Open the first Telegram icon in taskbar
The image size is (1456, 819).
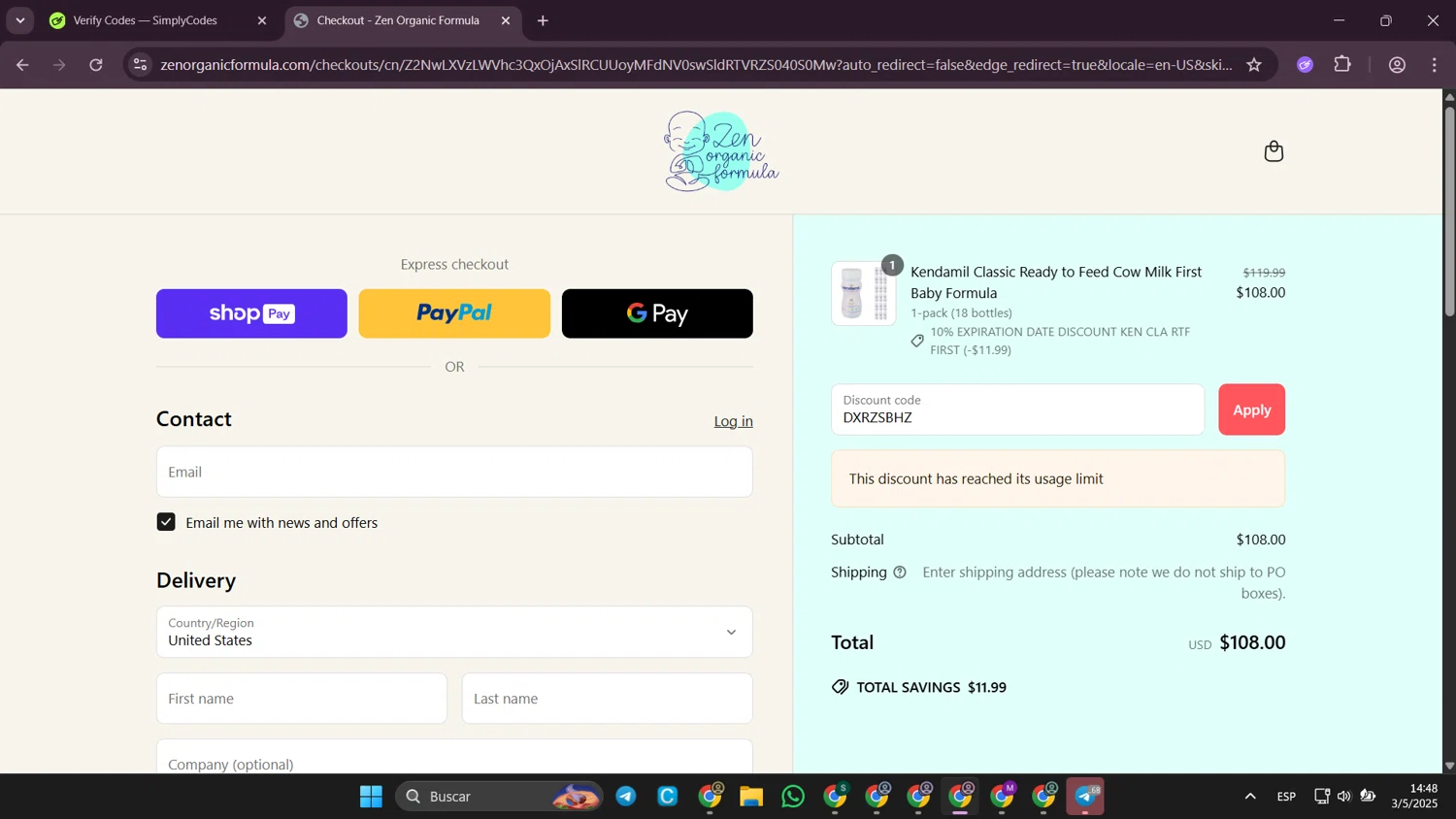pyautogui.click(x=626, y=797)
